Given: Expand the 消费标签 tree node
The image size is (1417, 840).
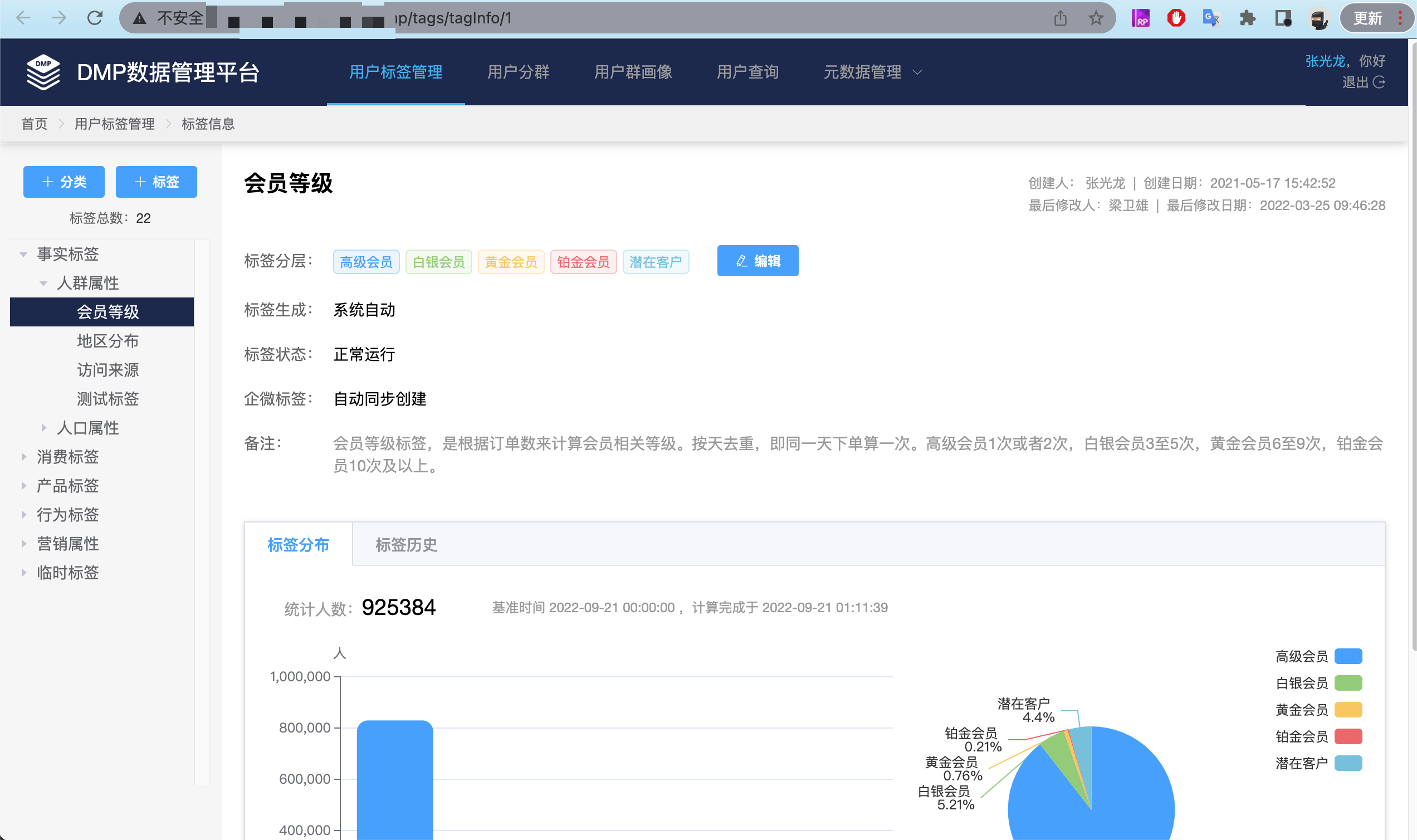Looking at the screenshot, I should 23,457.
